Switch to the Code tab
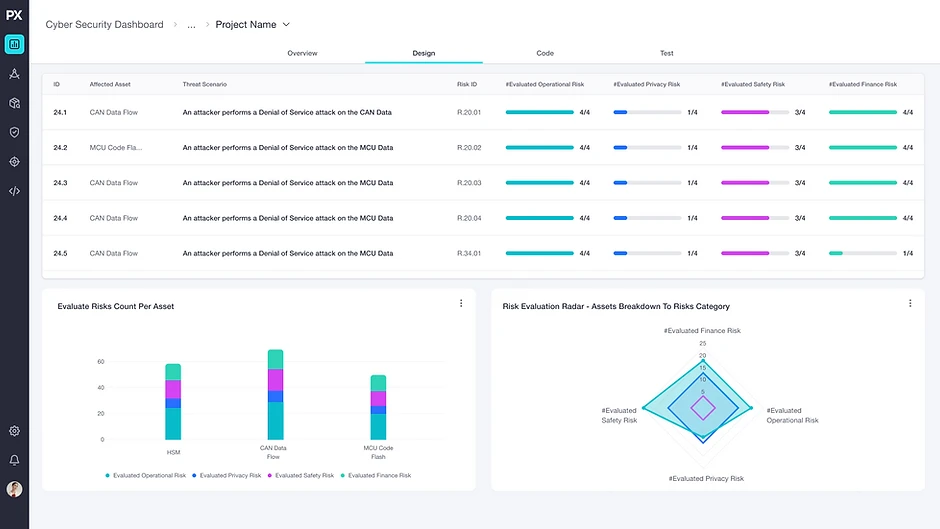This screenshot has width=940, height=529. [545, 53]
